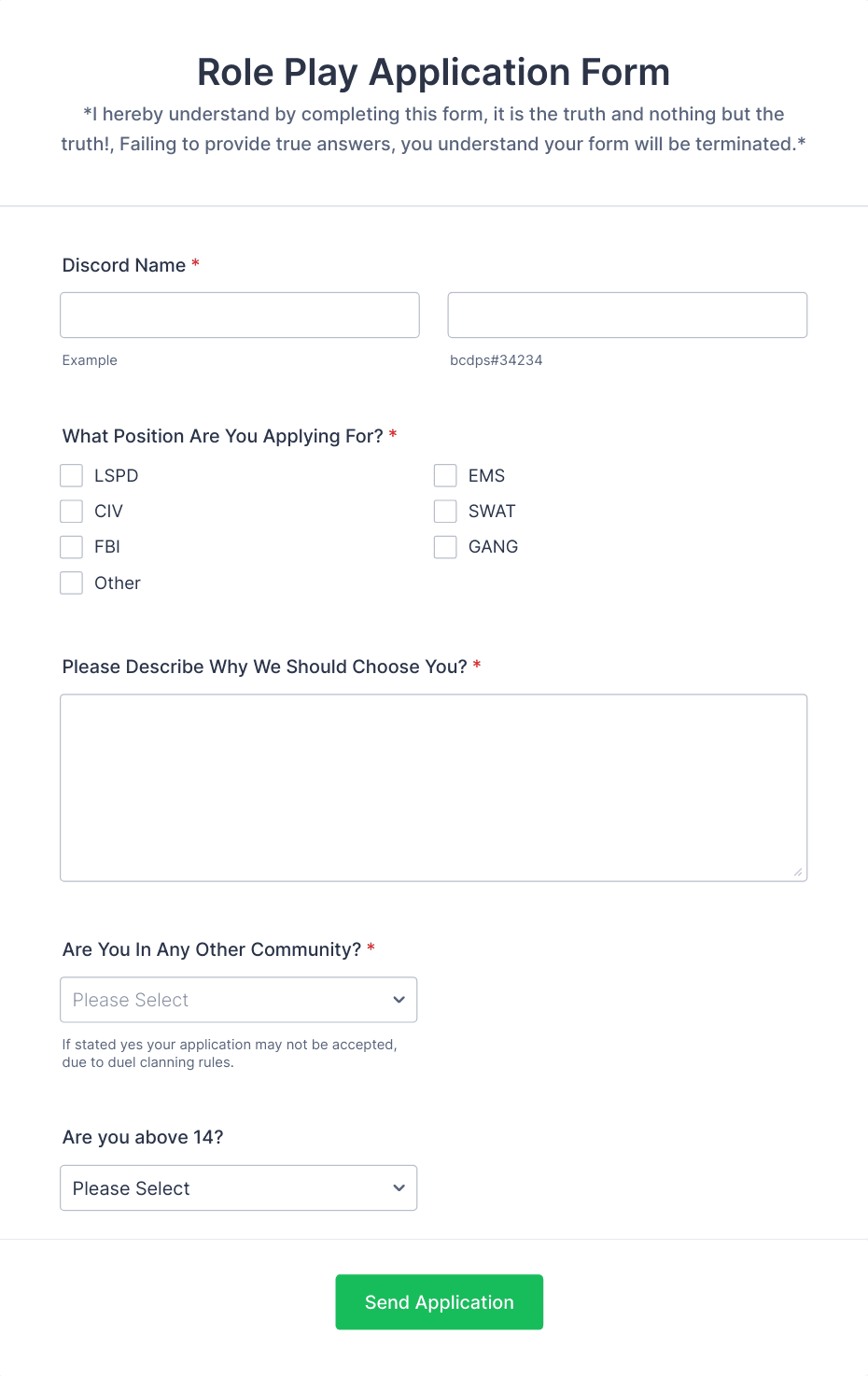Viewport: 868px width, 1376px height.
Task: Click the Role Play Application Form heading
Action: pos(434,73)
